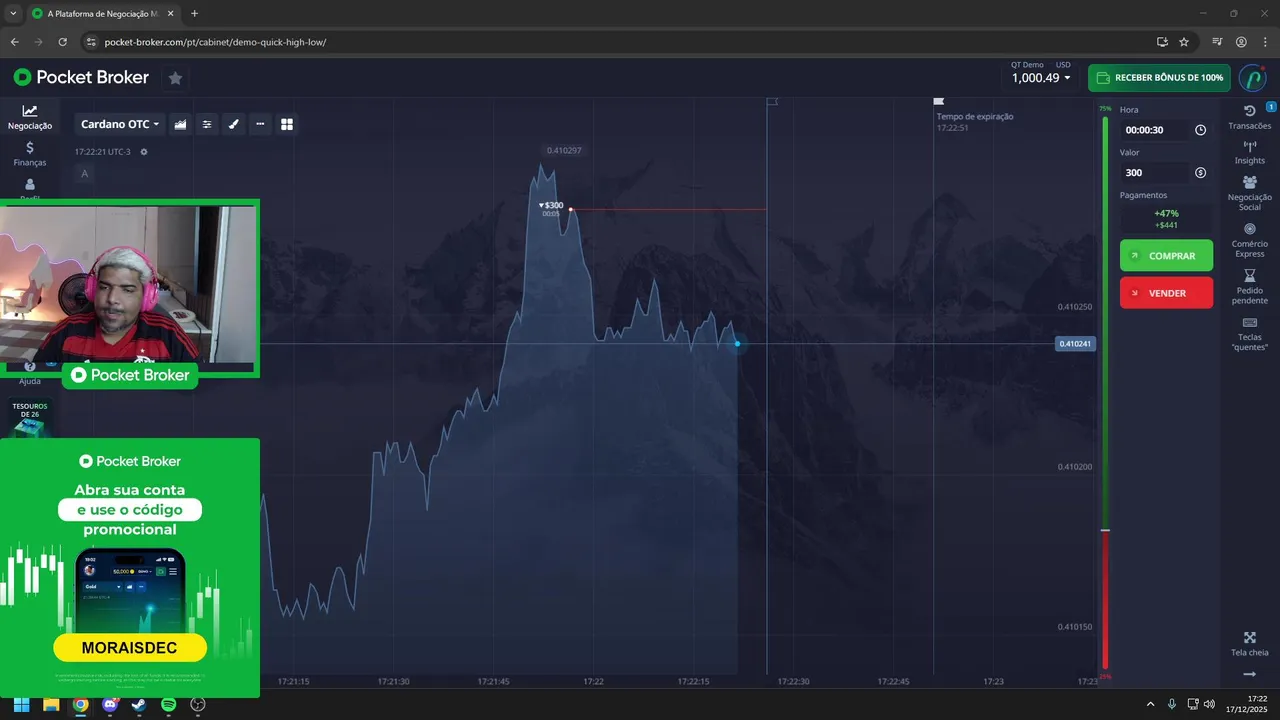1280x720 pixels.
Task: Open Windows Start menu
Action: [21, 704]
